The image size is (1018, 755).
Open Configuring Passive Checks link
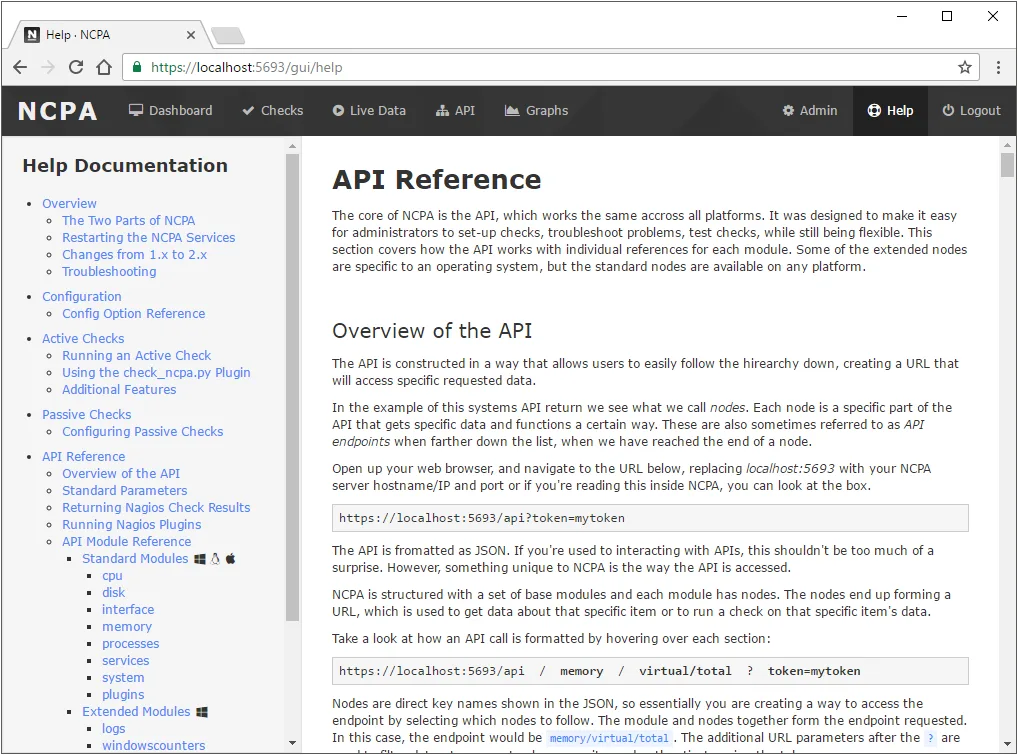pyautogui.click(x=143, y=432)
